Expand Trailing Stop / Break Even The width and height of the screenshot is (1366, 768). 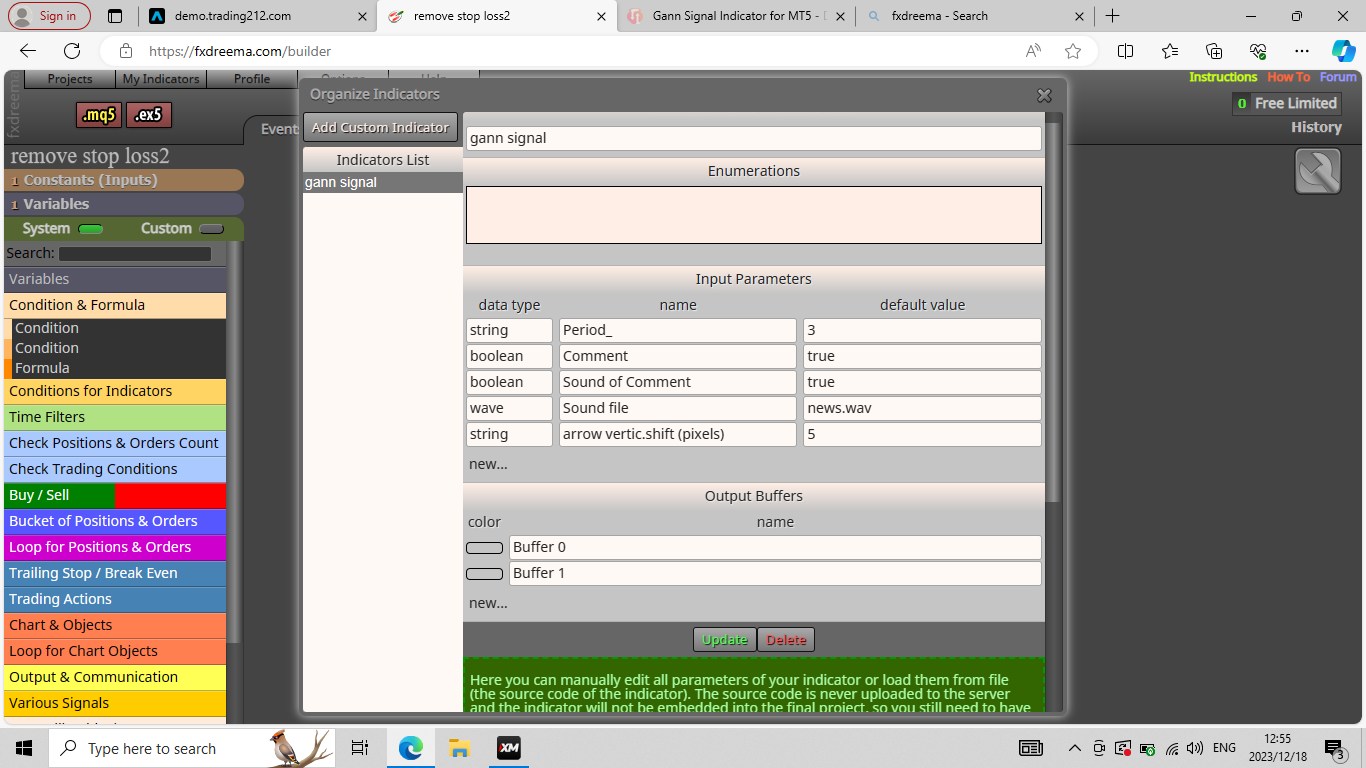[115, 573]
